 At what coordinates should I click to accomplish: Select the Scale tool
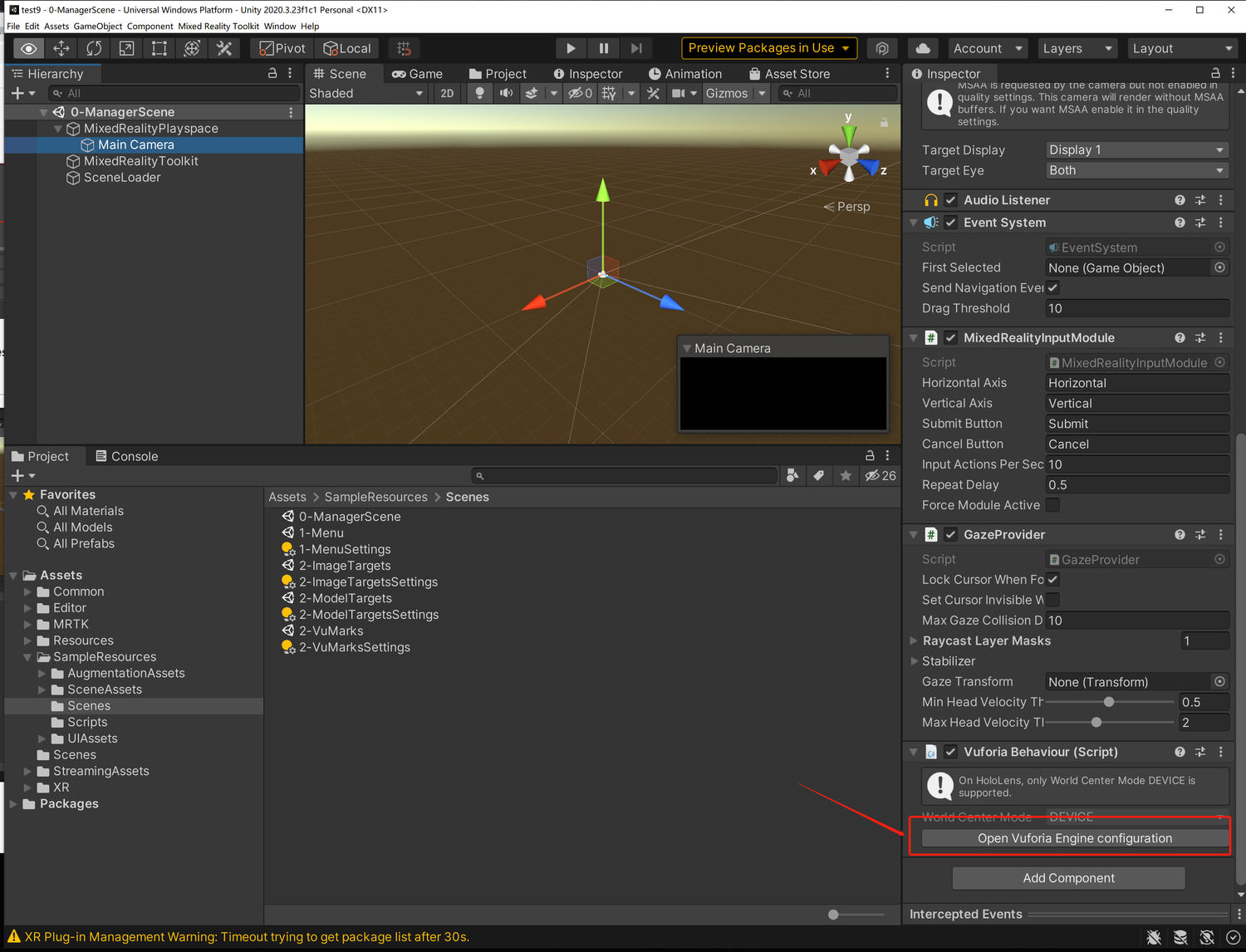point(126,48)
